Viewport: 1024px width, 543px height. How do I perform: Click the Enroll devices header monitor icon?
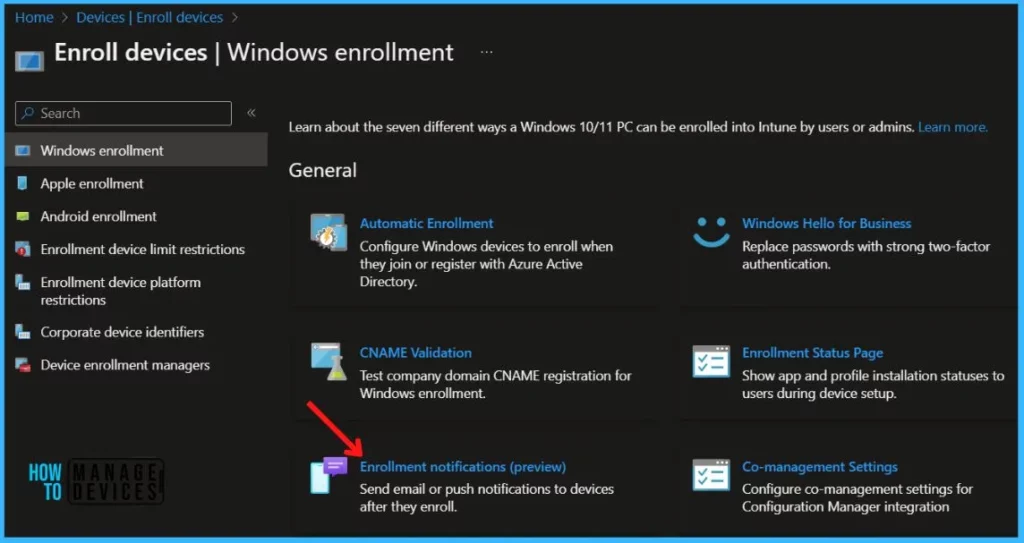click(29, 61)
